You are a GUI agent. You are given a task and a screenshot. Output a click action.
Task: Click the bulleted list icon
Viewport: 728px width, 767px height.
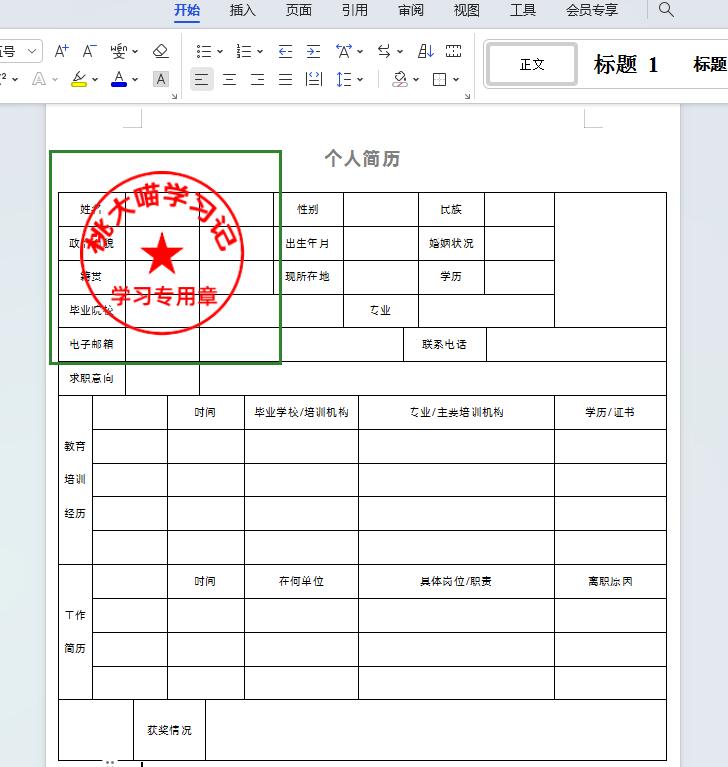[x=204, y=51]
